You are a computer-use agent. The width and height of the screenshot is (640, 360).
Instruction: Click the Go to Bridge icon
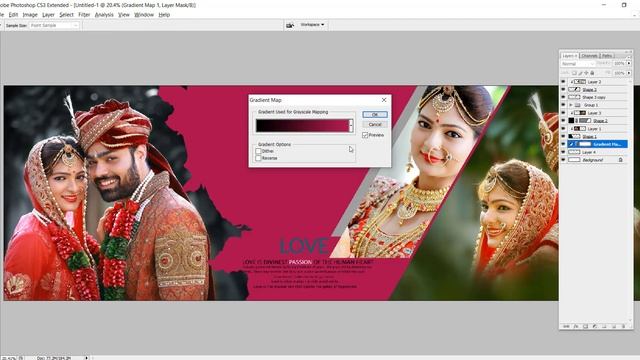point(290,25)
